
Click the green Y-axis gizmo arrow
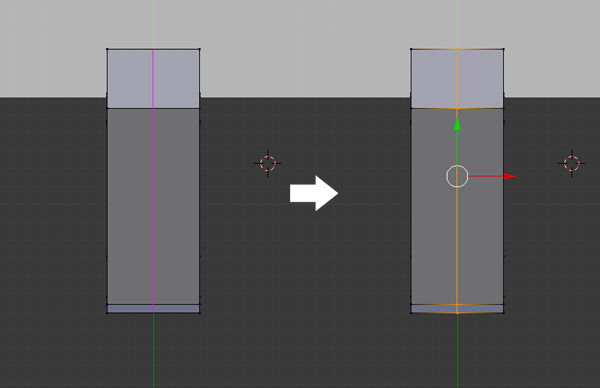point(457,124)
